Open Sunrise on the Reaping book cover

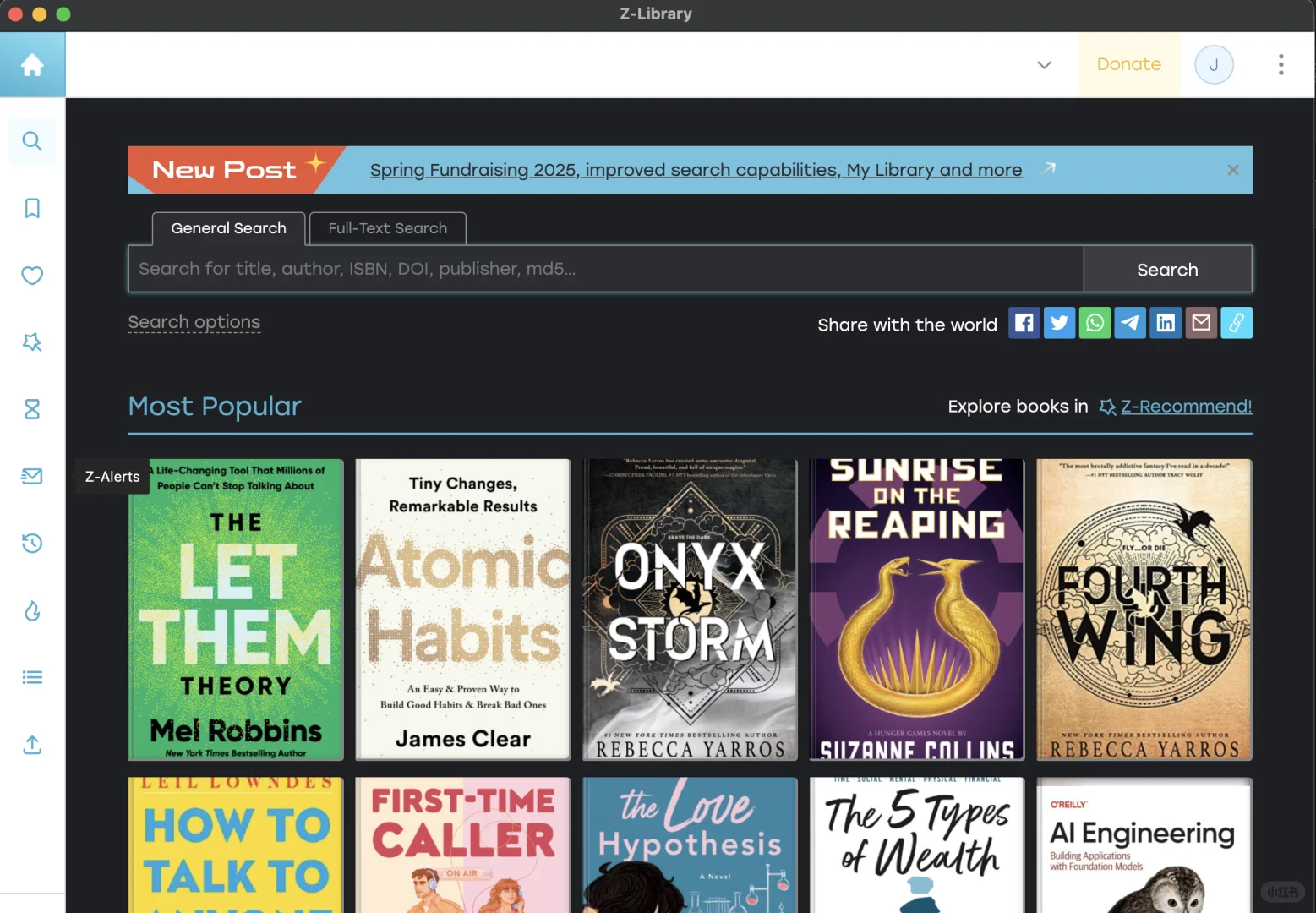pyautogui.click(x=917, y=610)
